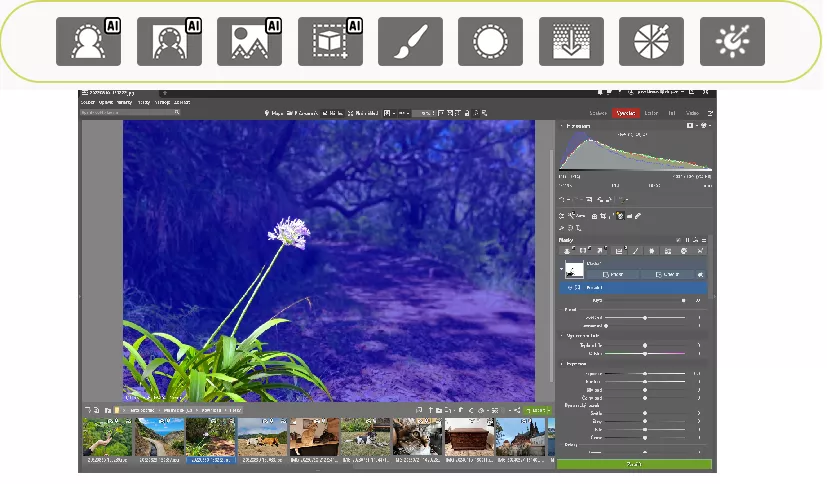Choose the AI portrait selection icon
The image size is (827, 484).
click(x=168, y=42)
